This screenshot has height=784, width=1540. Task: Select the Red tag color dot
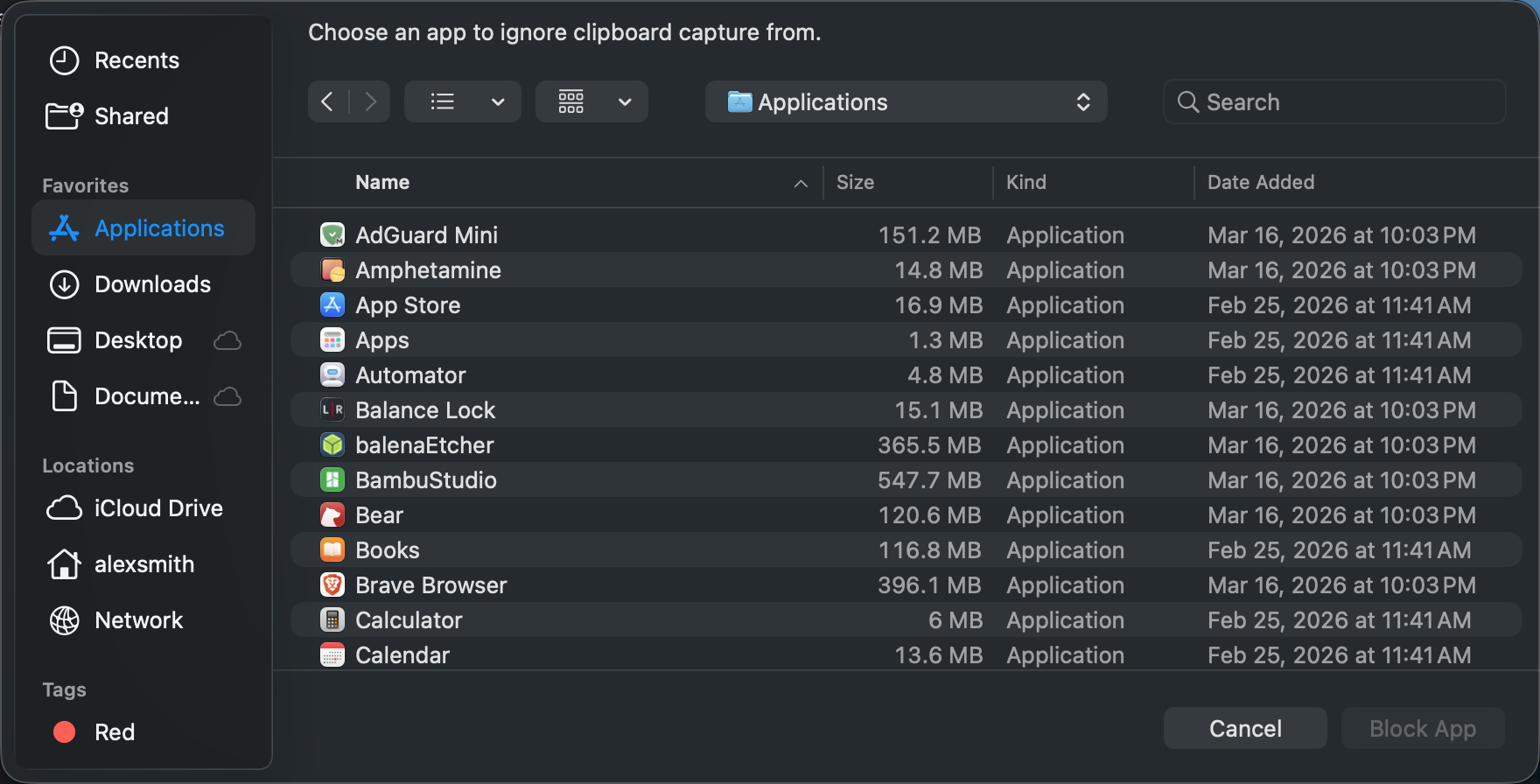pyautogui.click(x=65, y=732)
